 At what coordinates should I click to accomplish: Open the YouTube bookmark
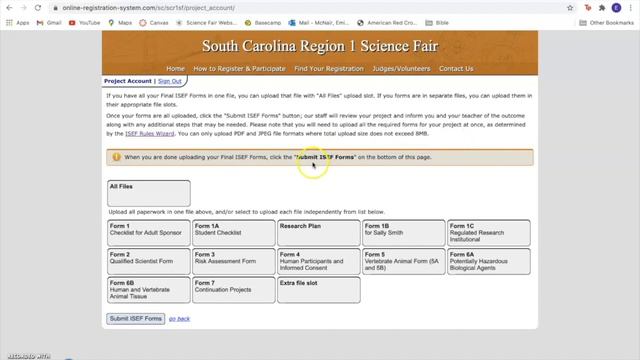84,23
